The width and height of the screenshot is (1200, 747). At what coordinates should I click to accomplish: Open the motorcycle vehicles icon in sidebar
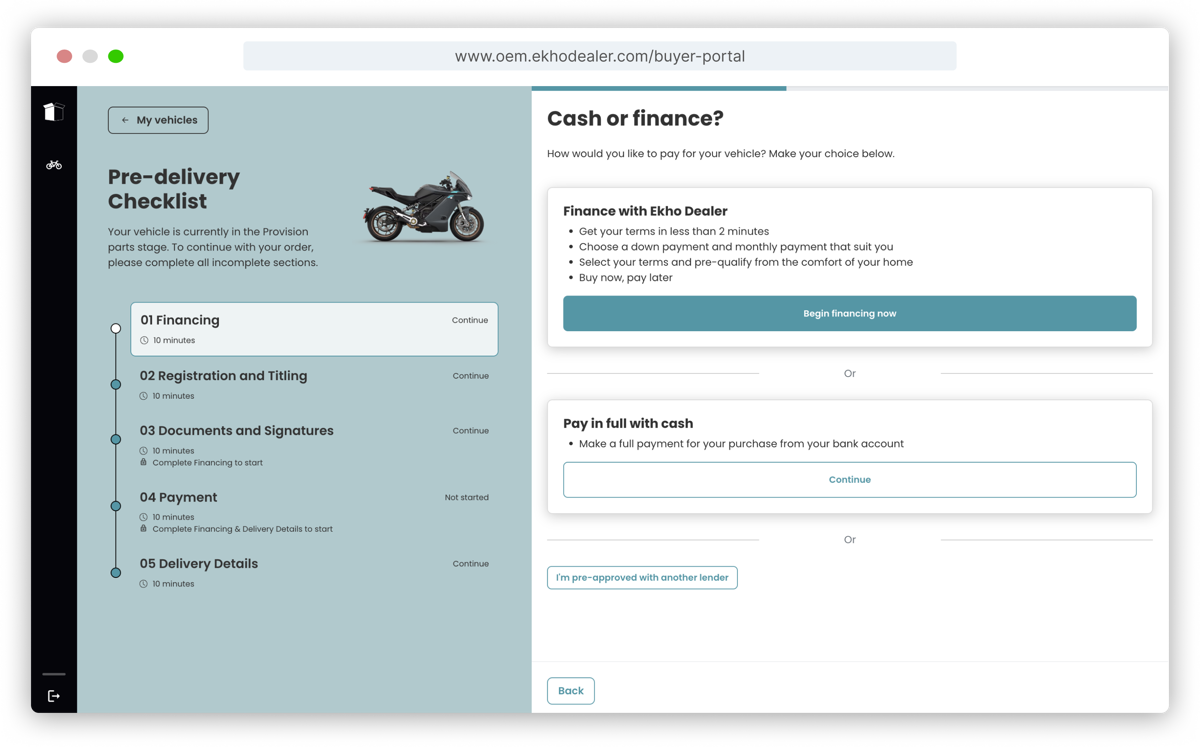pos(54,165)
